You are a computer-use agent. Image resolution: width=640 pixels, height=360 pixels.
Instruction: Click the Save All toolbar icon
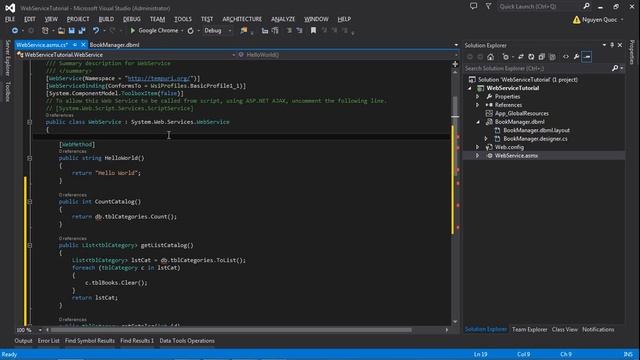pyautogui.click(x=82, y=31)
